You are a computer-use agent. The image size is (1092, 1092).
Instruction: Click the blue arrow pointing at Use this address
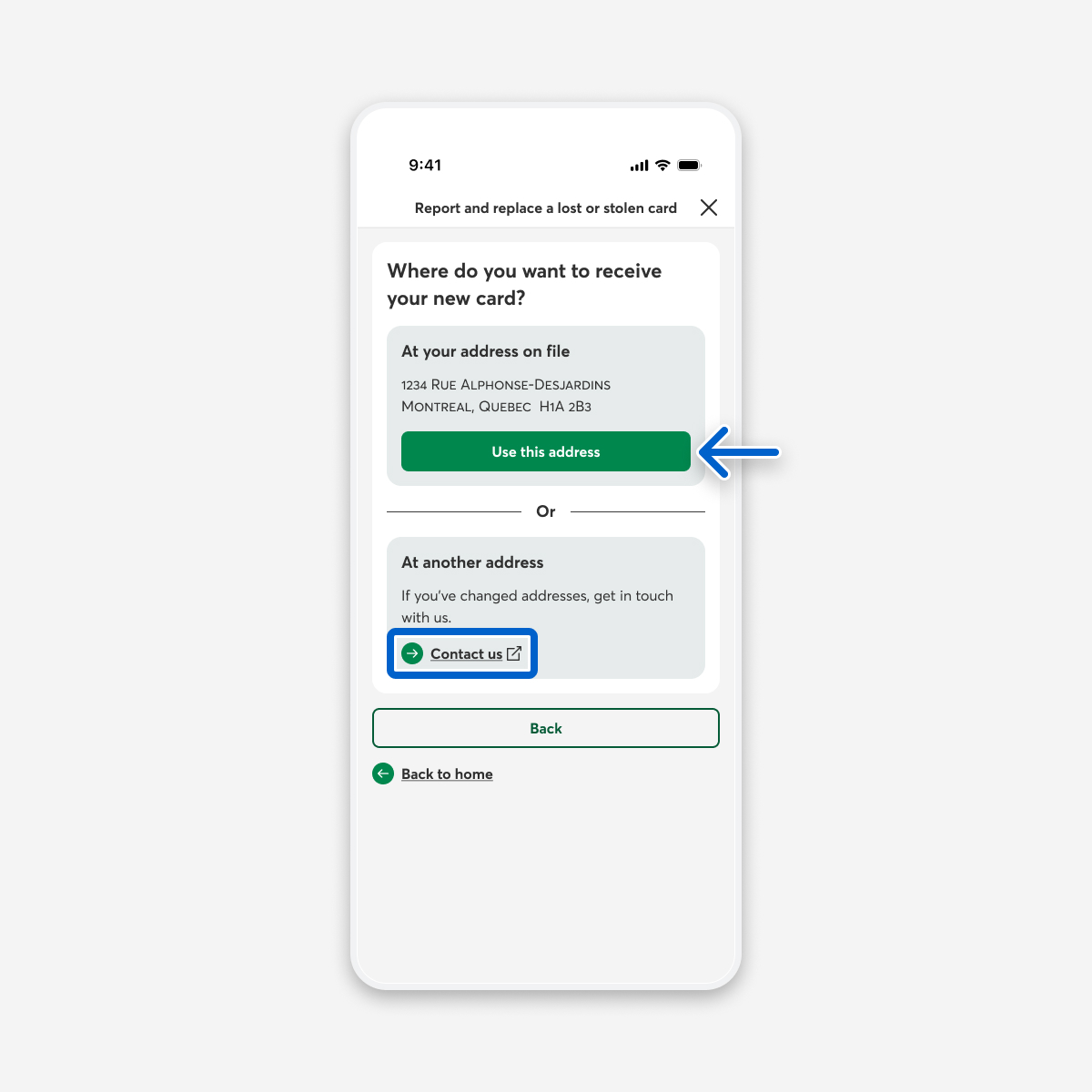click(741, 452)
